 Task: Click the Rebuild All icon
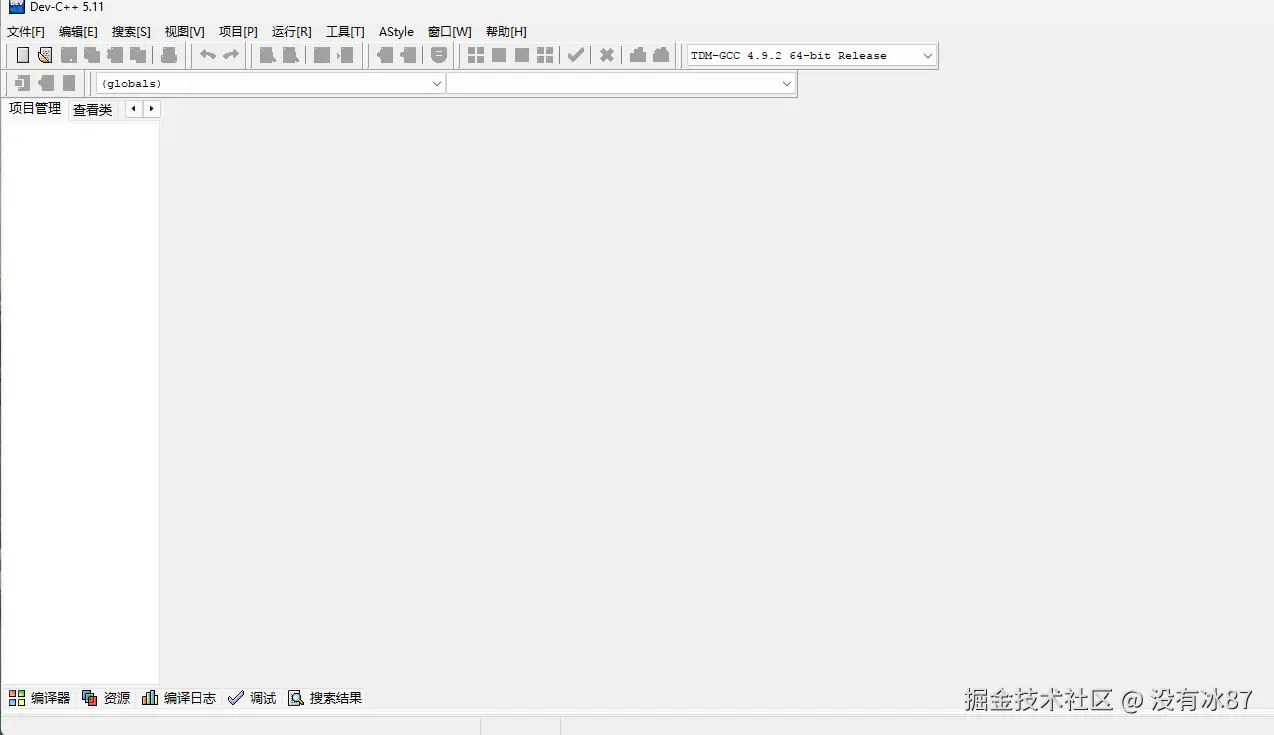click(x=545, y=56)
